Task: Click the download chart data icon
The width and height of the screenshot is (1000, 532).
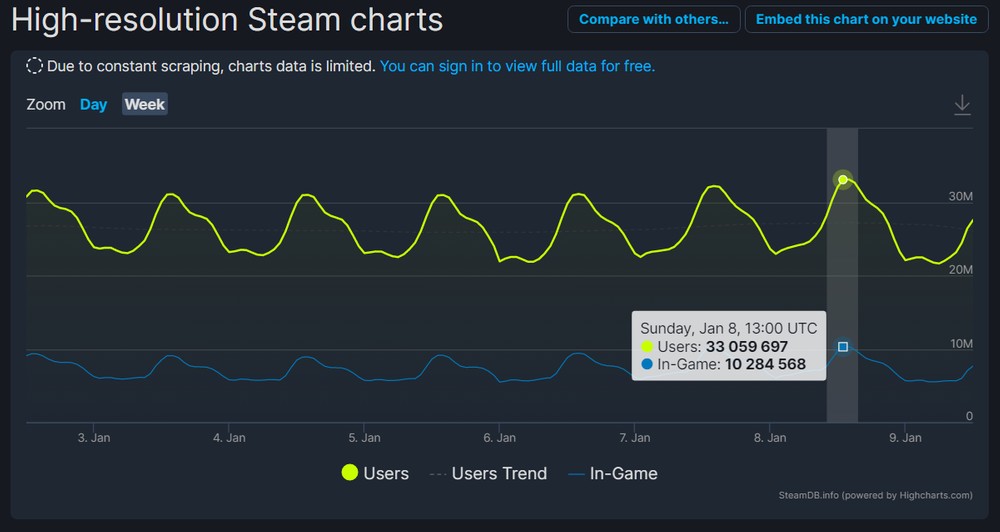Action: click(x=962, y=105)
